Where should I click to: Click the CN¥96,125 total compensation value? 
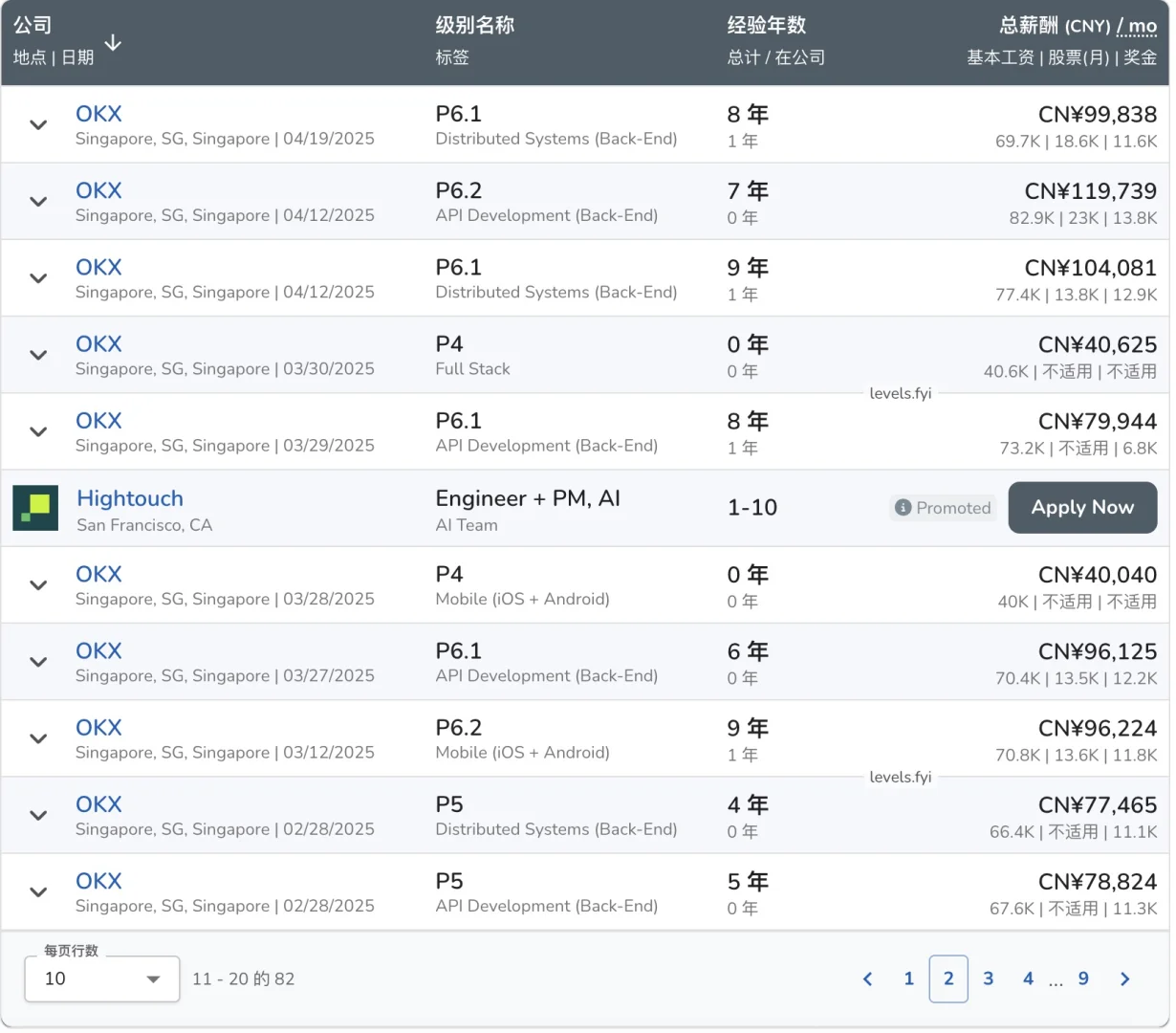[1098, 651]
